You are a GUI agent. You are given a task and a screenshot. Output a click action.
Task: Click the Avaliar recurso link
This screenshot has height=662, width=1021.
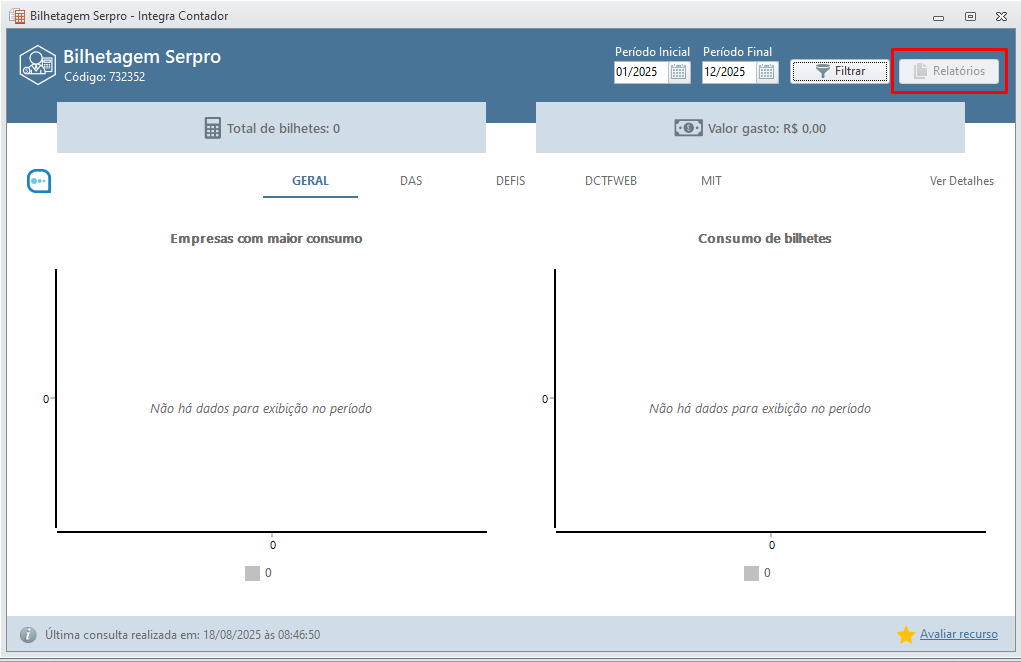[958, 634]
